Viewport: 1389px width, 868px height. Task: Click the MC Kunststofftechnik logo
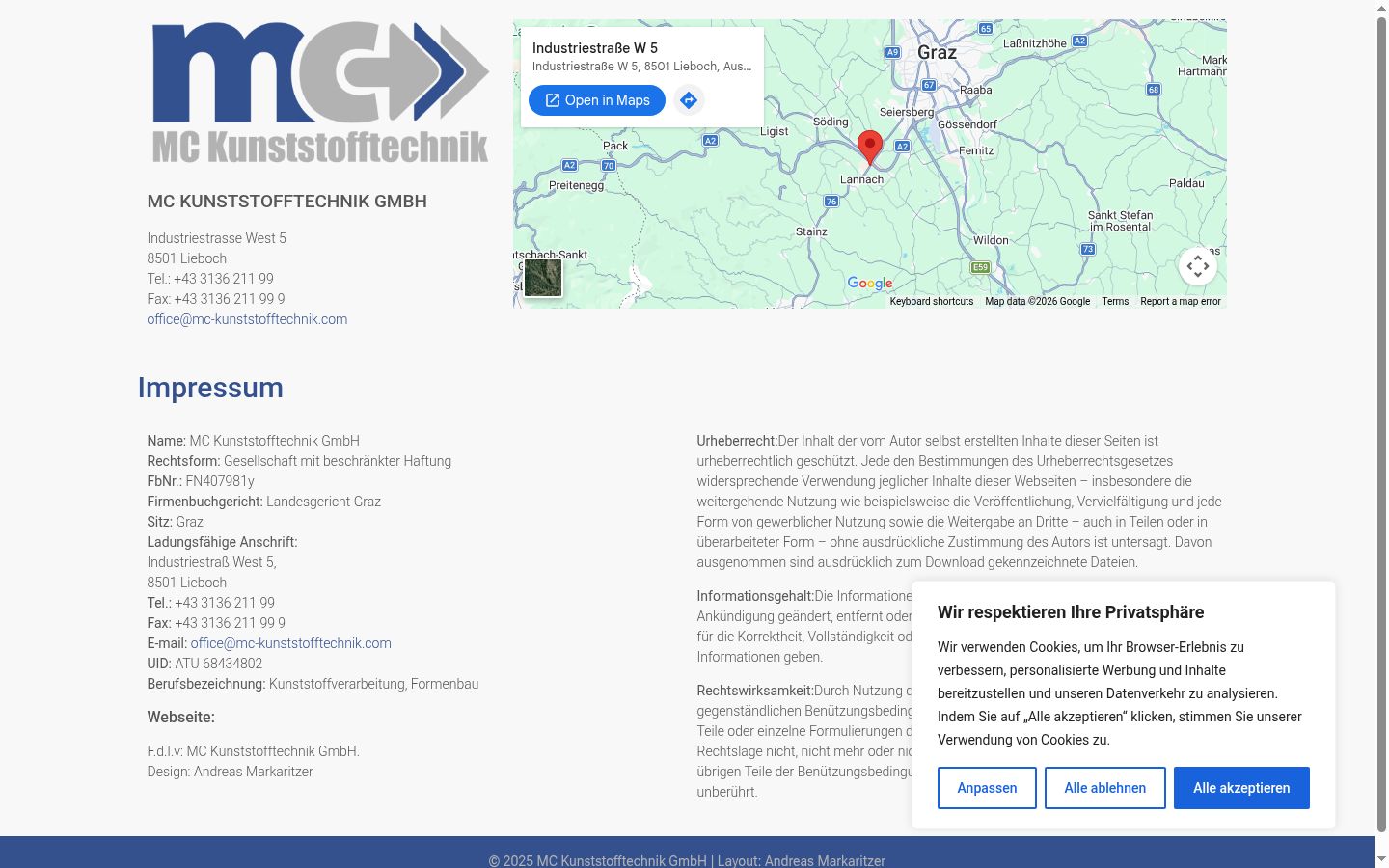(320, 93)
